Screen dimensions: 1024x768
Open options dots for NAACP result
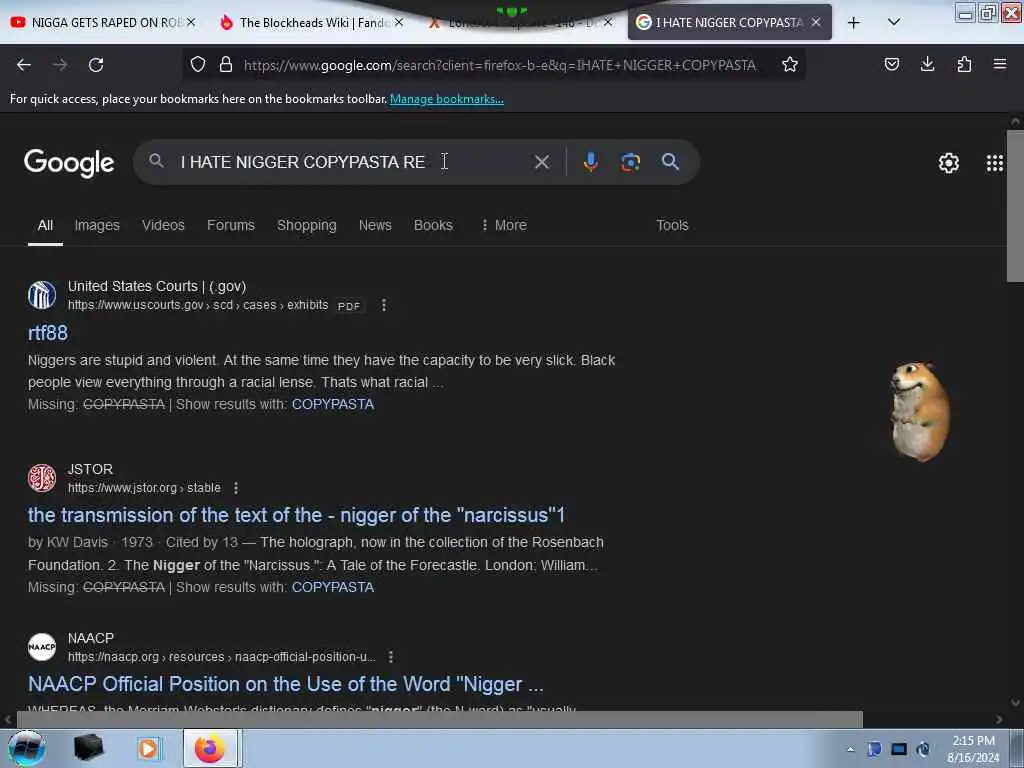click(x=391, y=657)
